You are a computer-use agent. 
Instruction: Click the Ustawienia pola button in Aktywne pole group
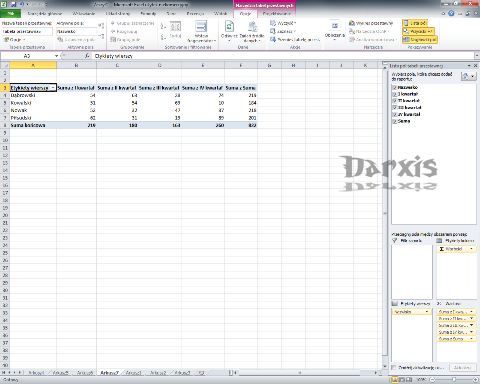[77, 39]
